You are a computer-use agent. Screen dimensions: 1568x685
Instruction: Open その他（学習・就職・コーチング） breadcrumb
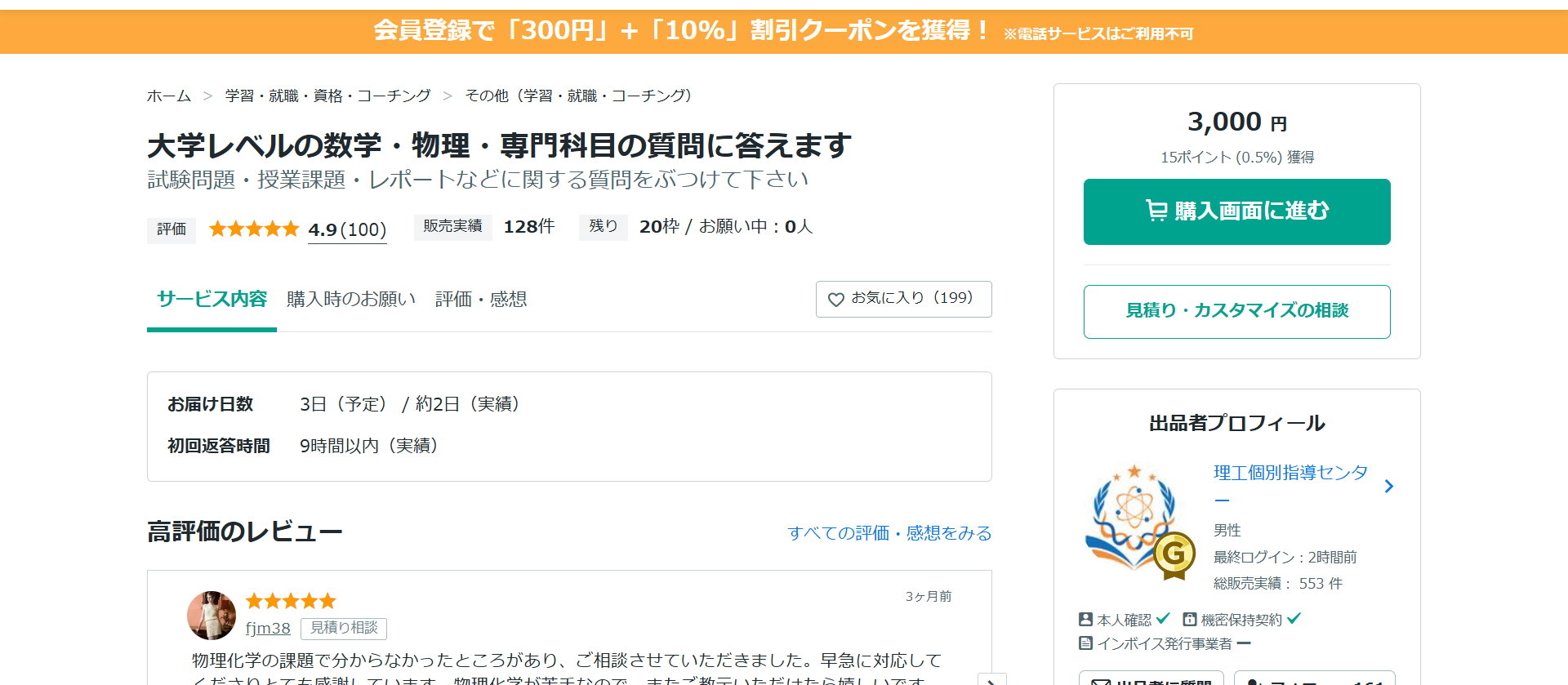(581, 96)
